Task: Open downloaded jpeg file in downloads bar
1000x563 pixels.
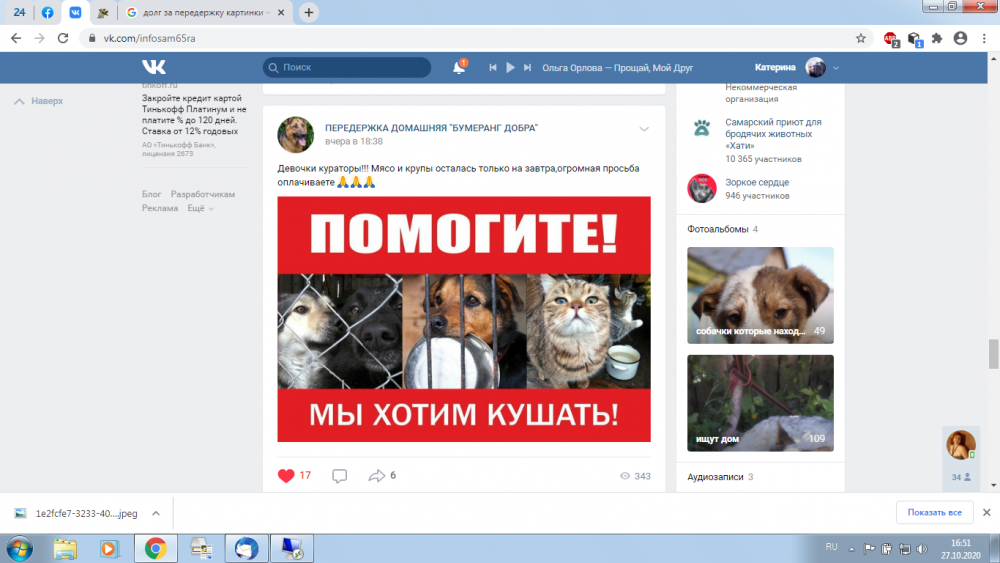Action: (77, 513)
